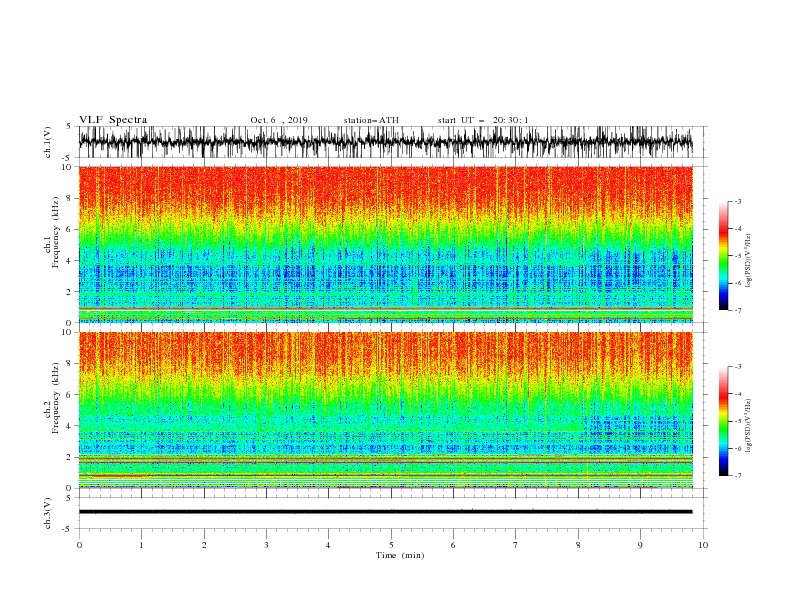Screen dimensions: 792x612
Task: Click the time axis tick label '2'
Action: 204,545
